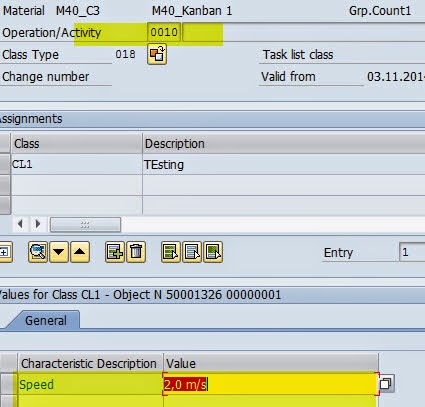The image size is (425, 407).
Task: Click into the Entry number field
Action: [412, 252]
